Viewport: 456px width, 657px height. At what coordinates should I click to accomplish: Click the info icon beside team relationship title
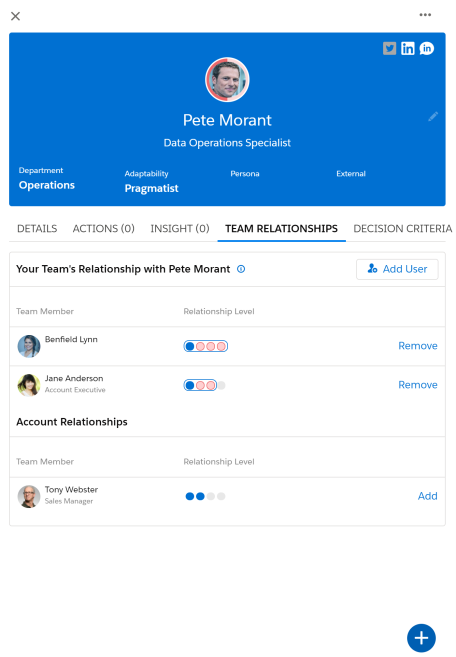(x=241, y=269)
